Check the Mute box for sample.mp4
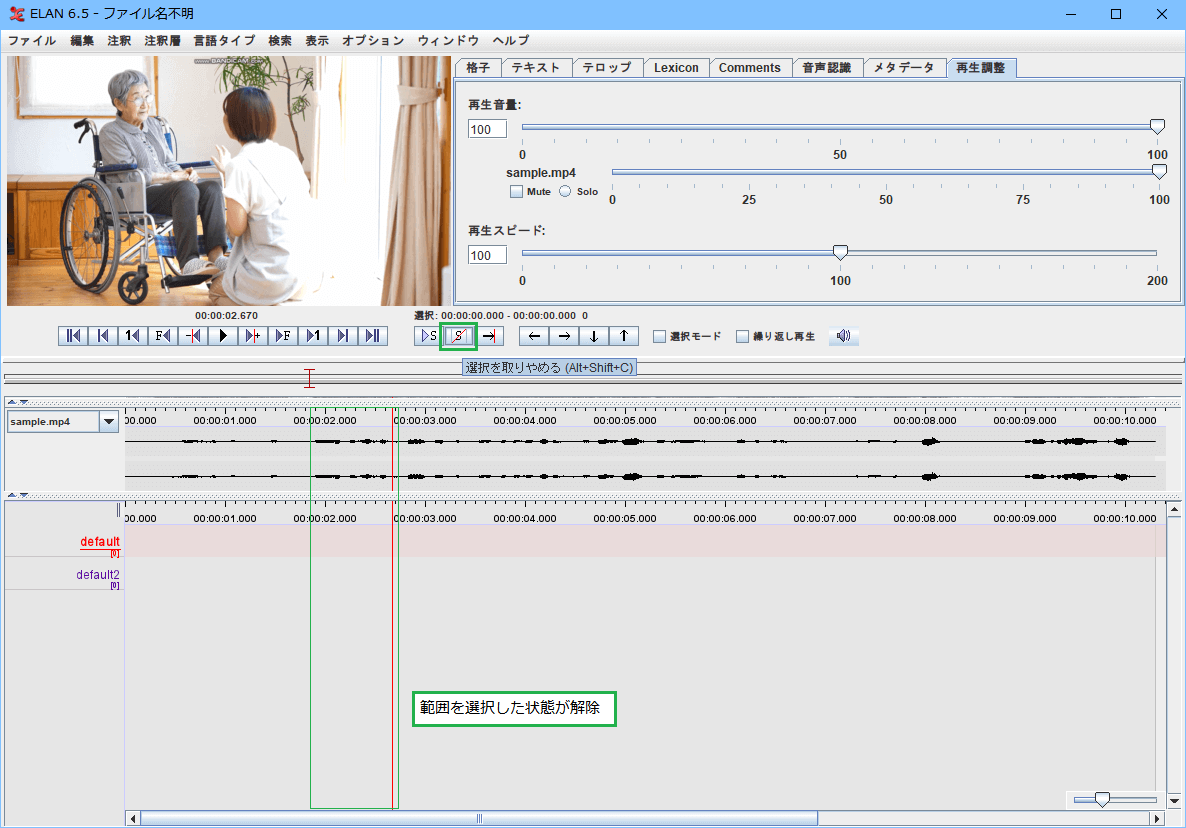This screenshot has width=1186, height=828. click(x=516, y=191)
